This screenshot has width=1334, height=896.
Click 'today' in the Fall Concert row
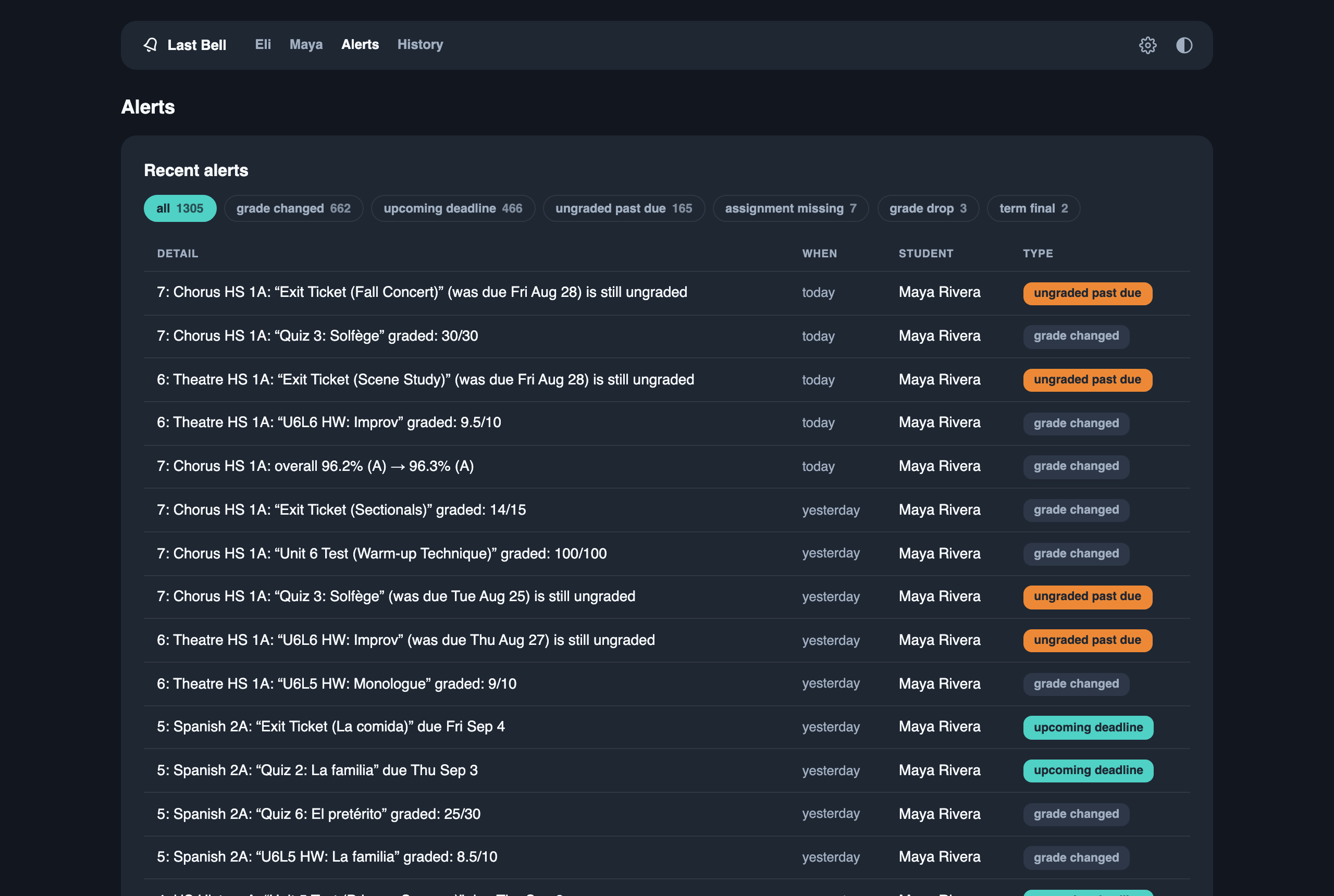pos(818,293)
